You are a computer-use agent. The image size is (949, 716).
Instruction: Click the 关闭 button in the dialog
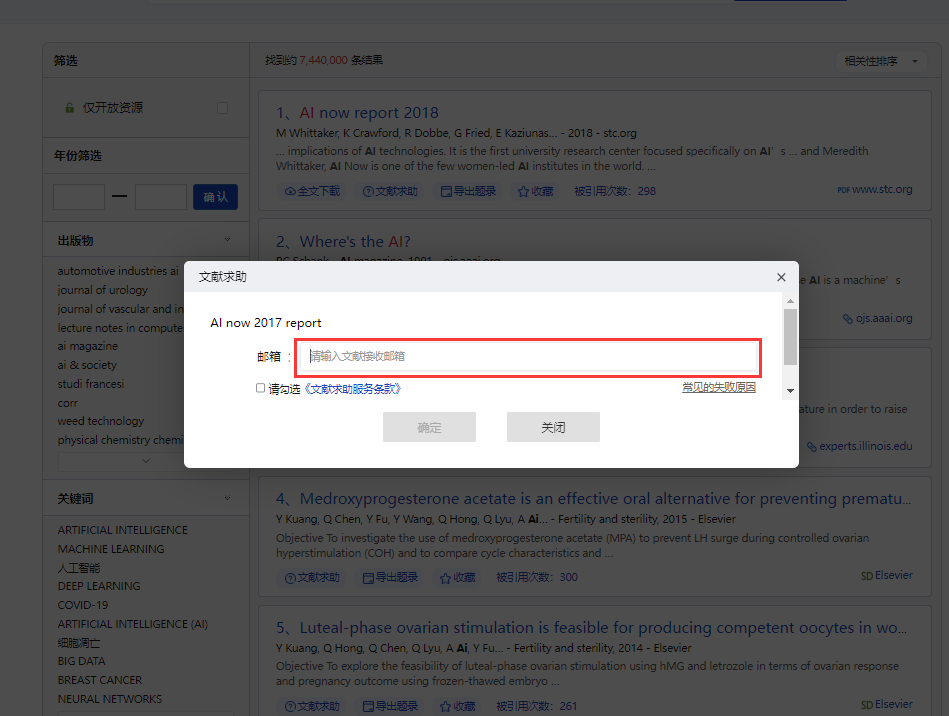pyautogui.click(x=553, y=427)
